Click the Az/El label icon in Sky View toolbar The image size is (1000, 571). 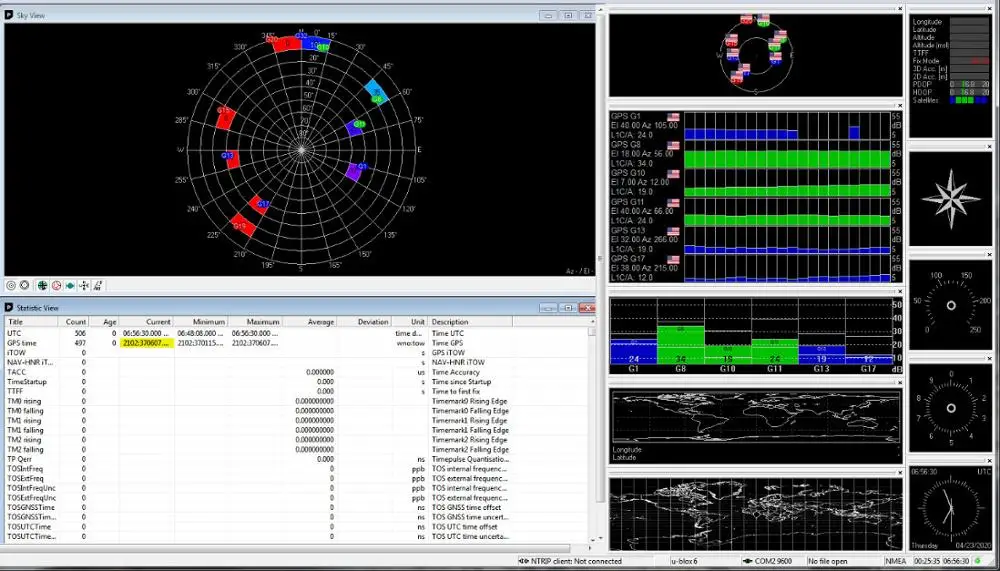point(98,286)
